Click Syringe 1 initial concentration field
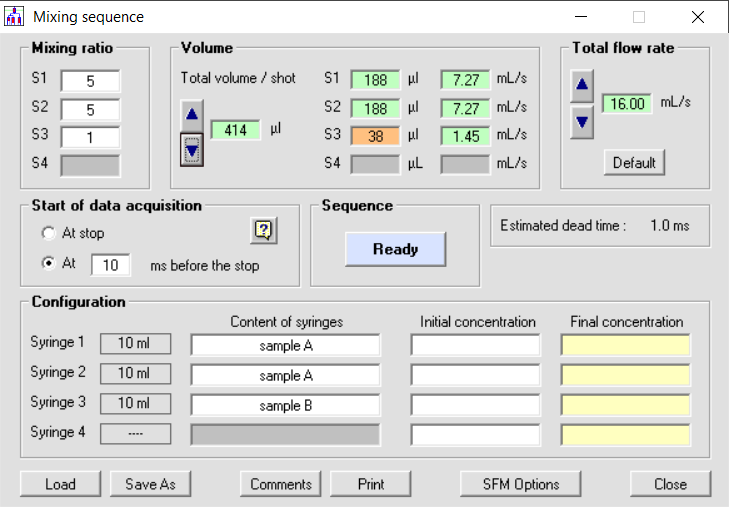The width and height of the screenshot is (729, 507). (476, 345)
